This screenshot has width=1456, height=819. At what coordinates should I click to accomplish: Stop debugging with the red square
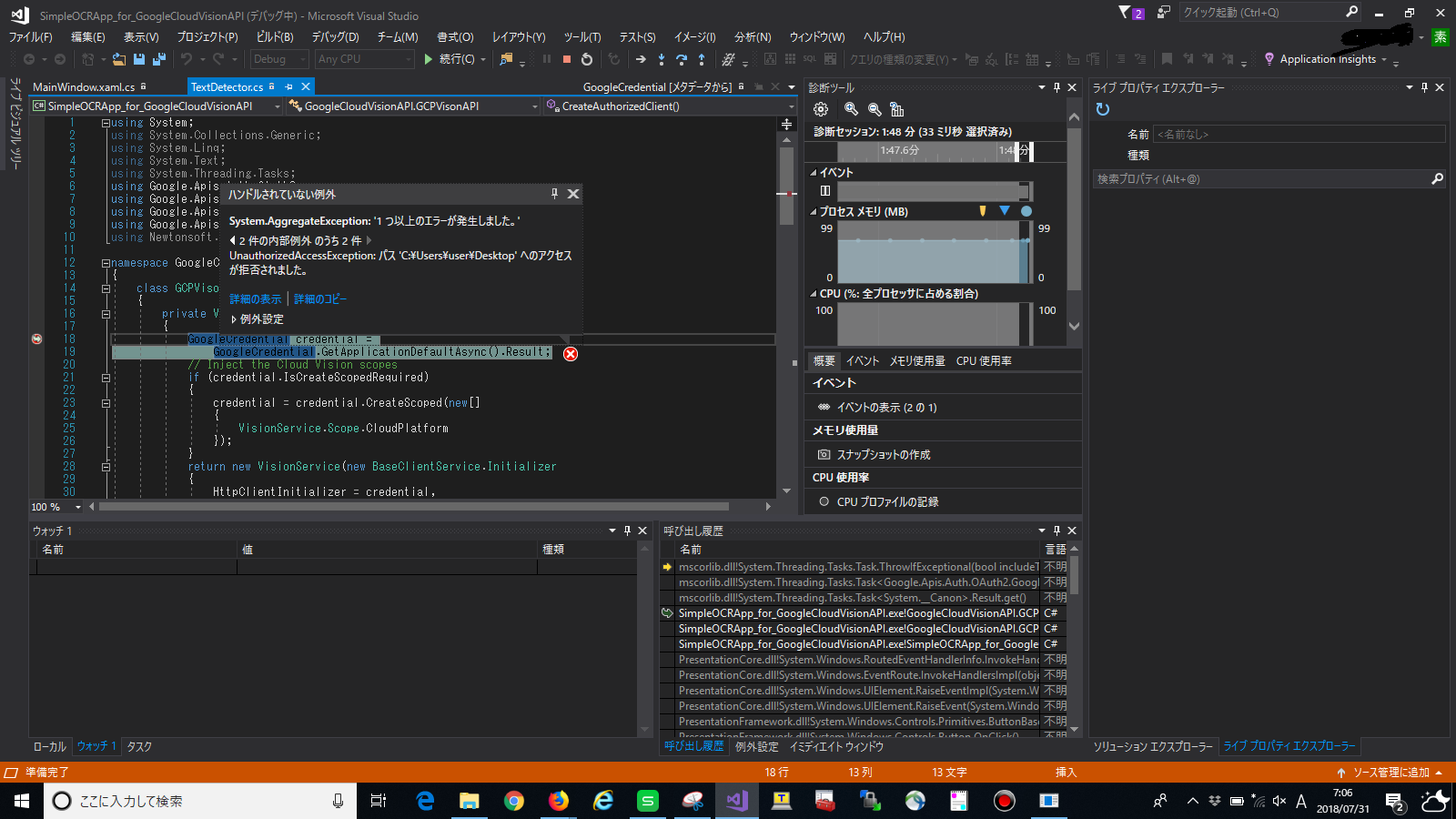[567, 59]
